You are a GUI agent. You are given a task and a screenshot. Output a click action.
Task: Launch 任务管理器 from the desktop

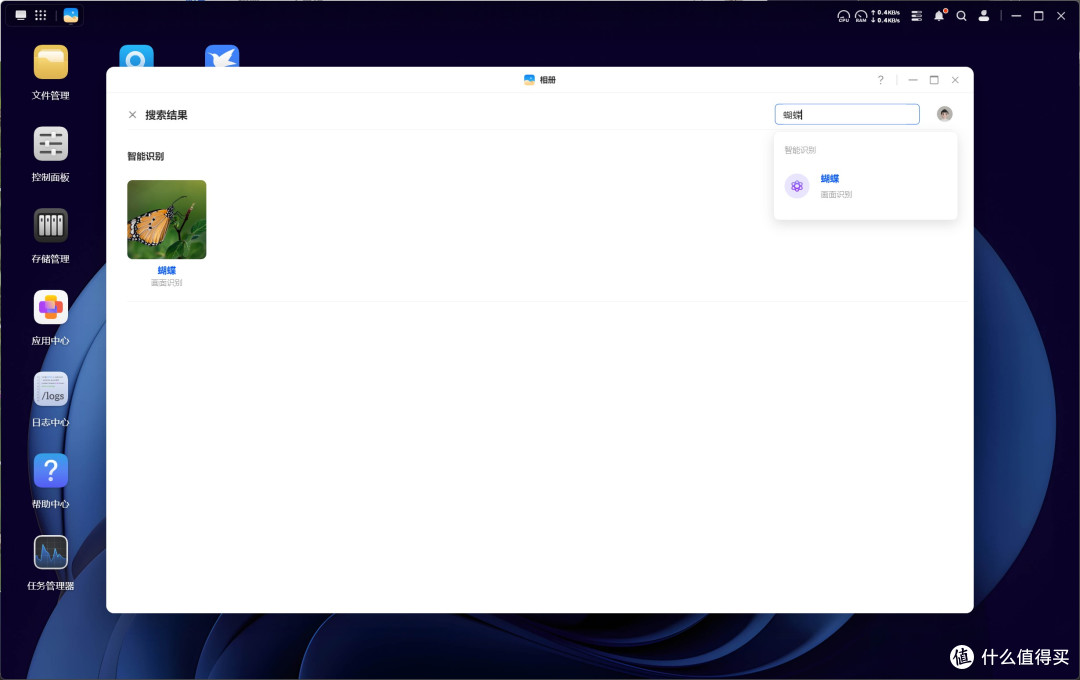(x=50, y=553)
